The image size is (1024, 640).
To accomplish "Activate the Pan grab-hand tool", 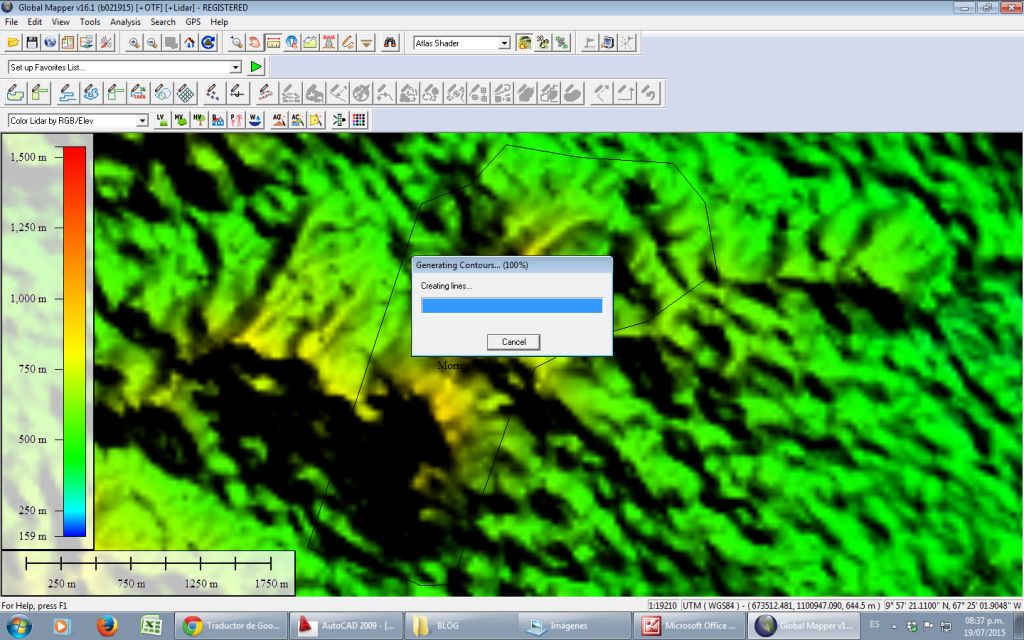I will pos(255,42).
